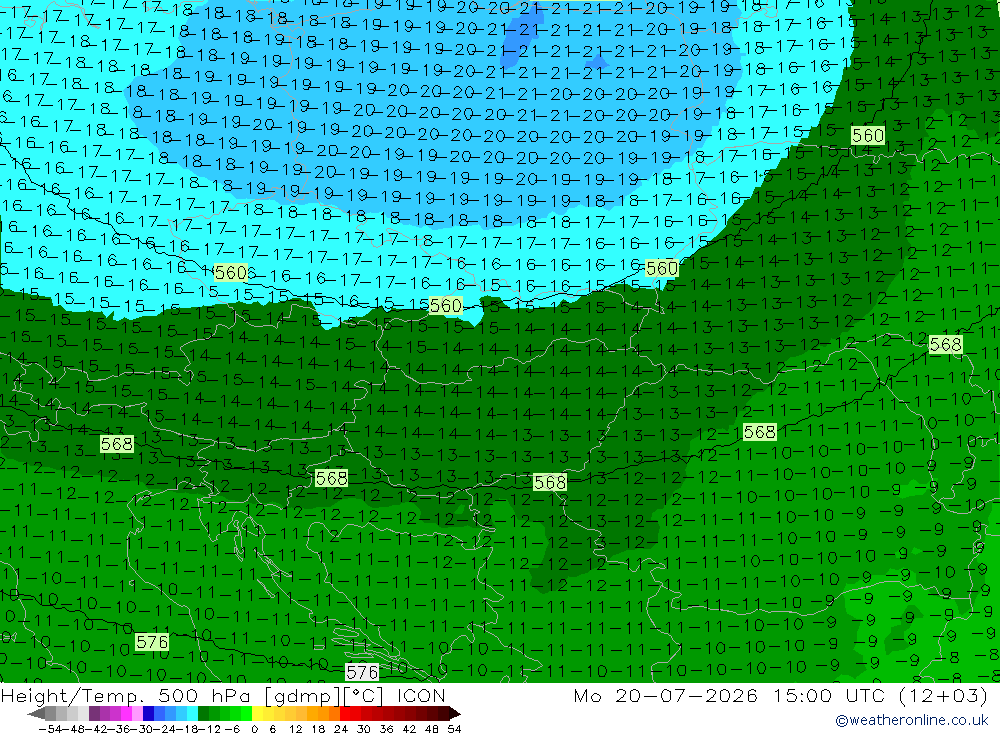This screenshot has width=1000, height=733.
Task: Click the bright red legend swatch at 24
Action: (345, 713)
